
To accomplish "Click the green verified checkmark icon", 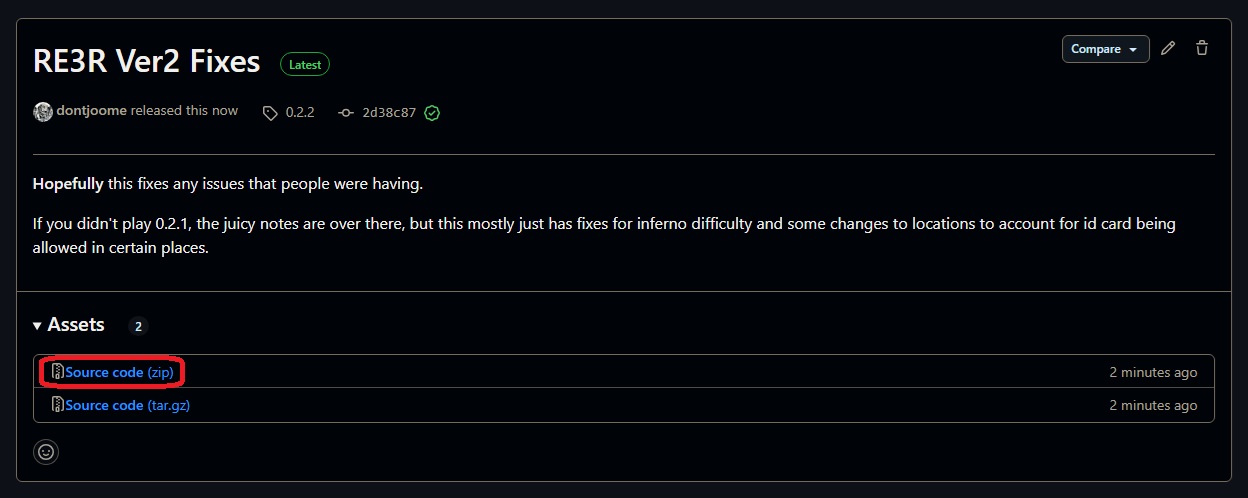I will [432, 113].
